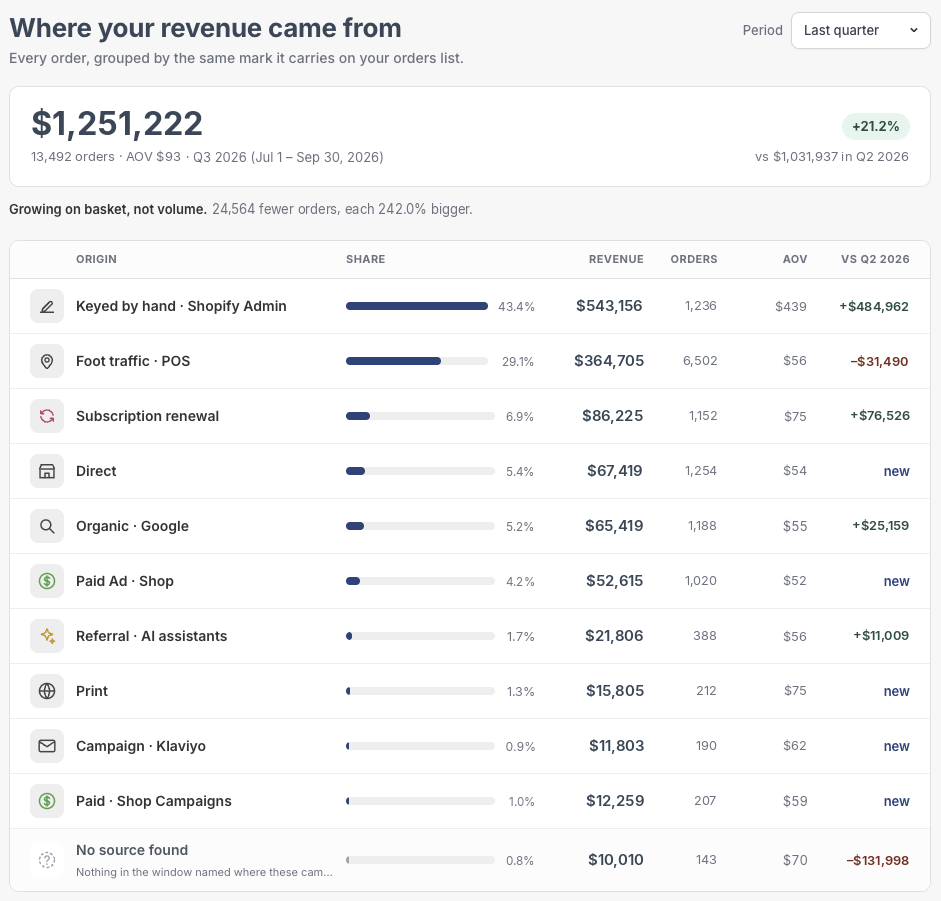Click the magnifier icon for Organic Google
Image resolution: width=941 pixels, height=901 pixels.
click(47, 526)
